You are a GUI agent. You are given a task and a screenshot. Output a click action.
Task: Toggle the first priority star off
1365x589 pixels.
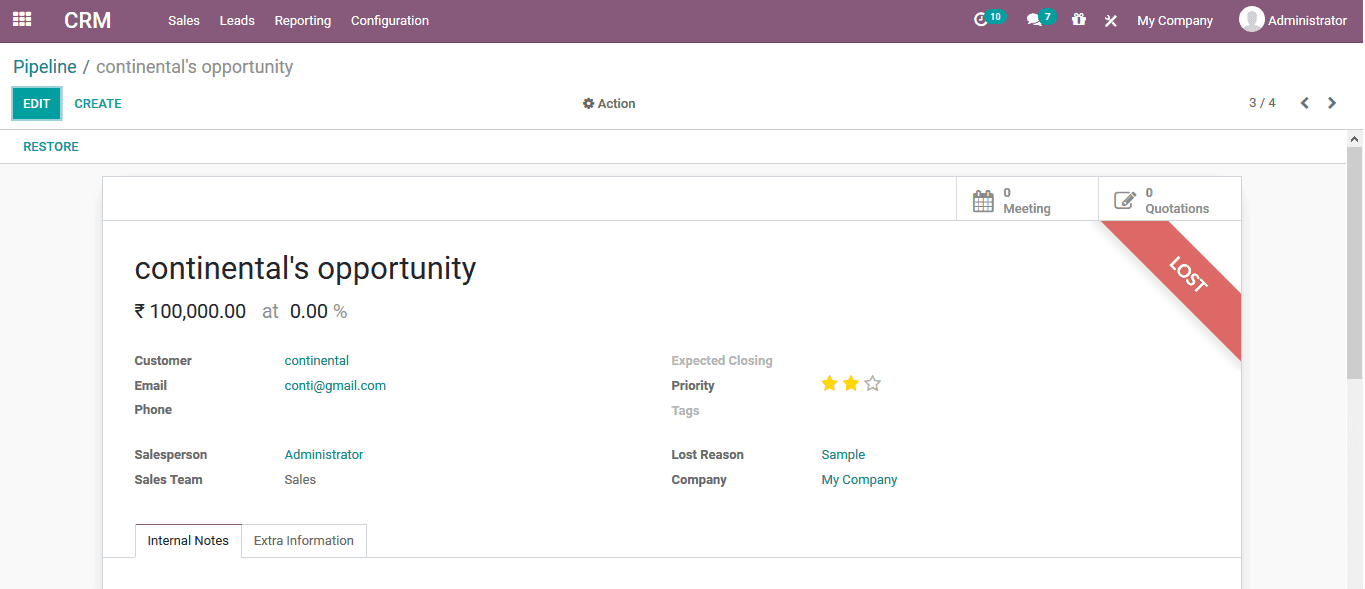[x=828, y=383]
